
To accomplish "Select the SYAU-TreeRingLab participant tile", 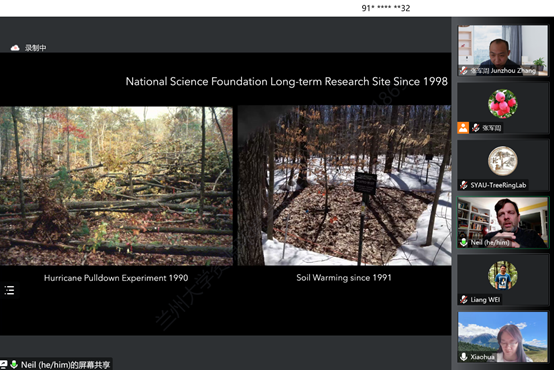I will [503, 165].
